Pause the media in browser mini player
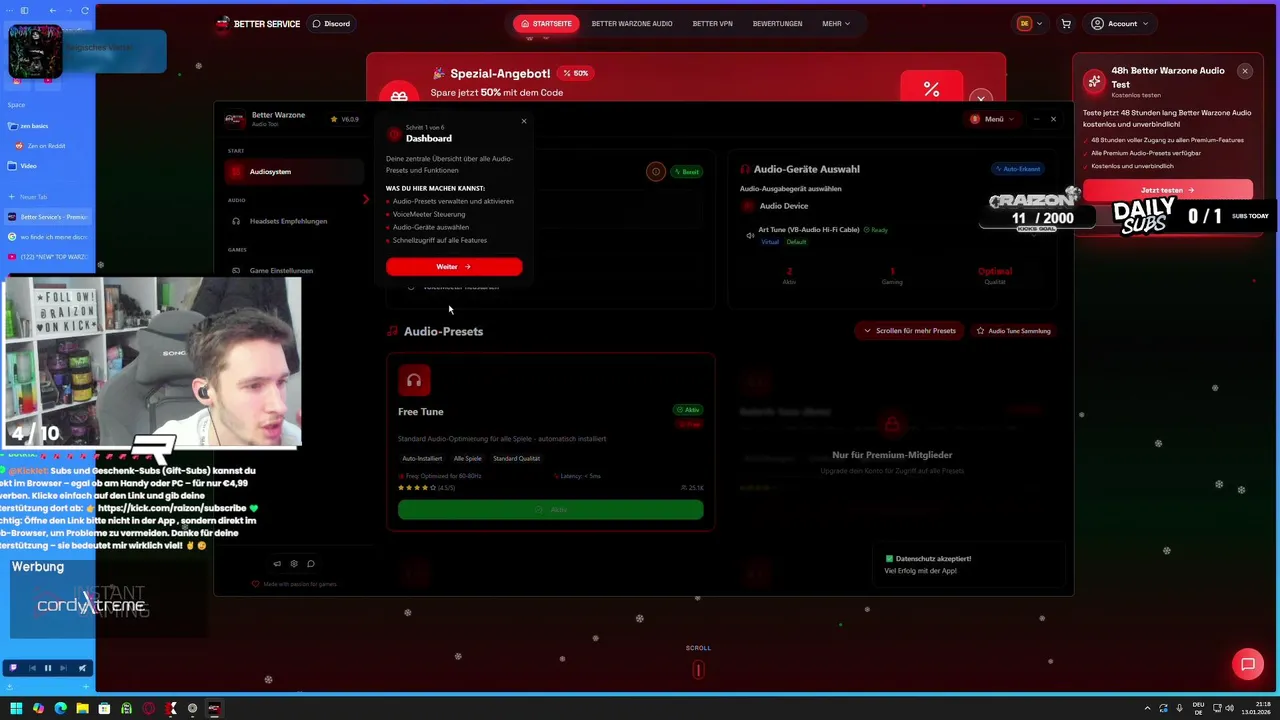 [x=47, y=668]
